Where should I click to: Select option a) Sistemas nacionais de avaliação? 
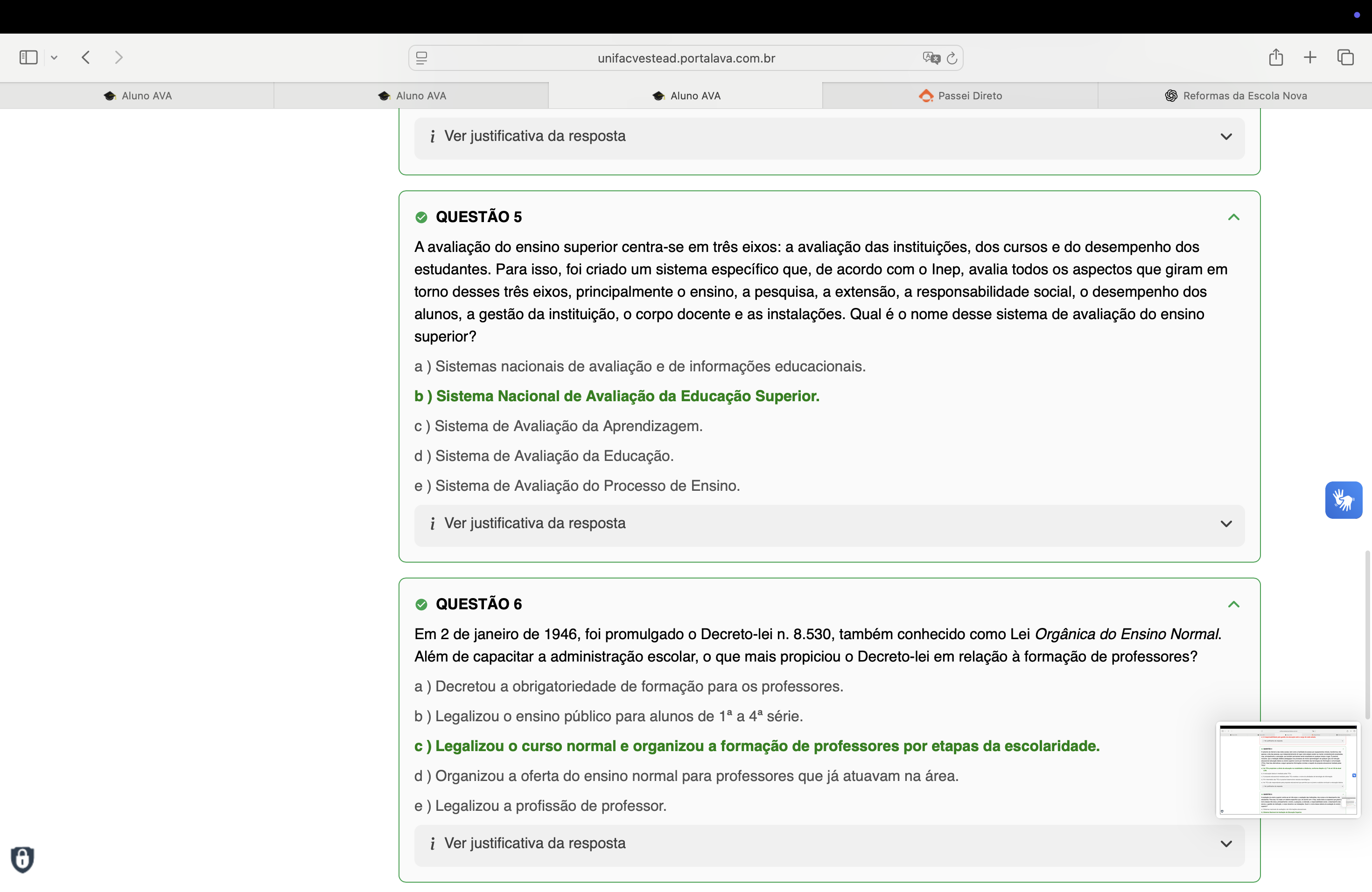pos(640,367)
